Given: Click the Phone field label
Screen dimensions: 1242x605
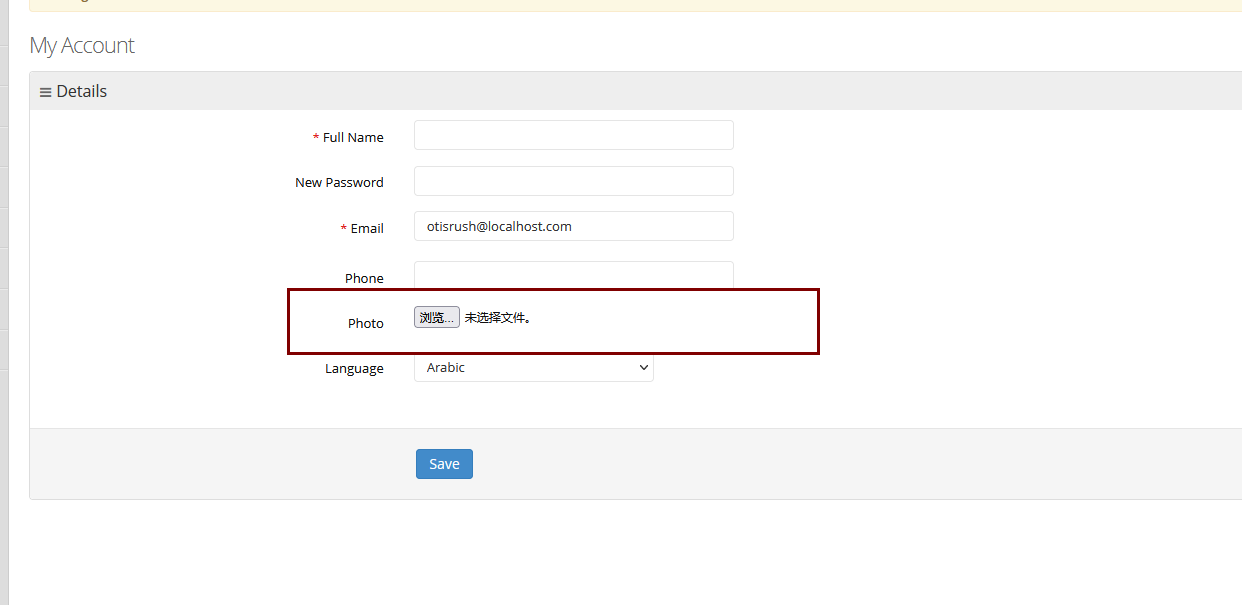Looking at the screenshot, I should (x=364, y=278).
